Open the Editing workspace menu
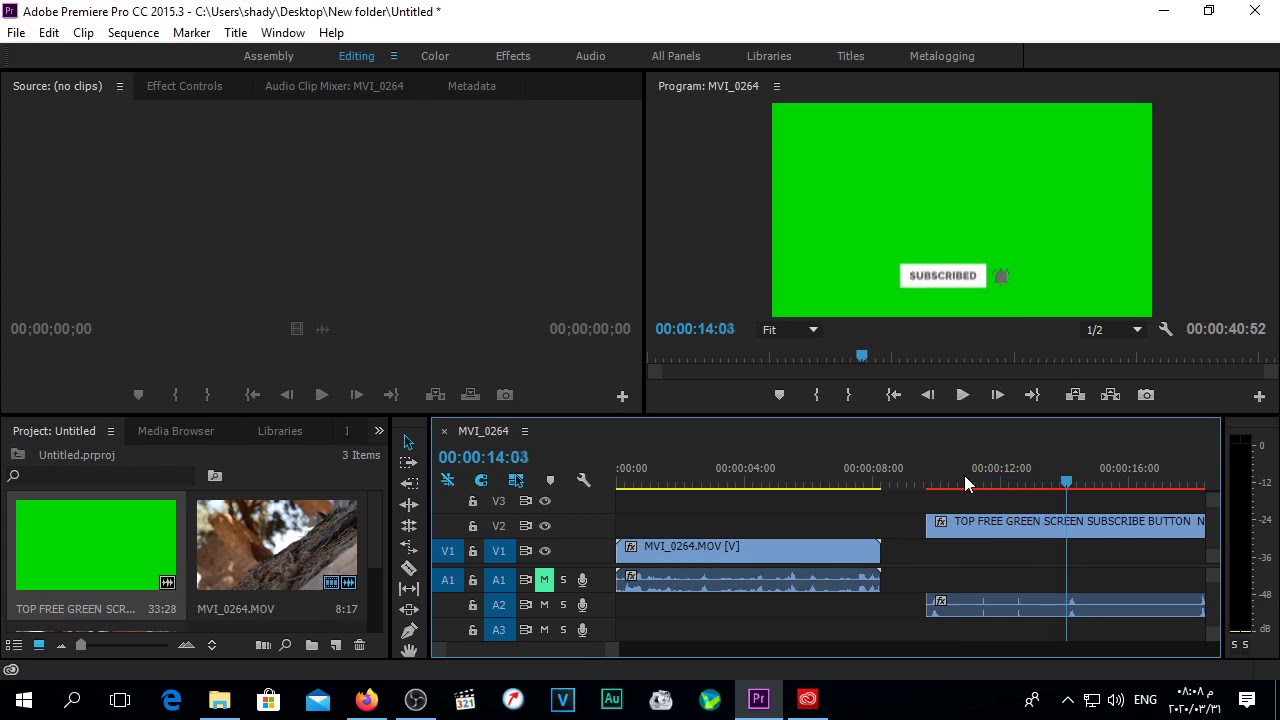 click(394, 56)
